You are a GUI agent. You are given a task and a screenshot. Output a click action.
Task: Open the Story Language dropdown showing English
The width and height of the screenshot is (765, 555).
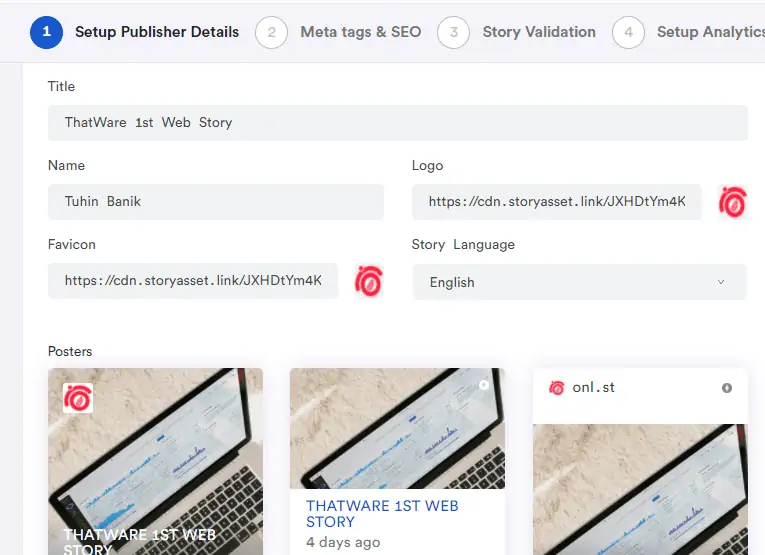point(580,282)
